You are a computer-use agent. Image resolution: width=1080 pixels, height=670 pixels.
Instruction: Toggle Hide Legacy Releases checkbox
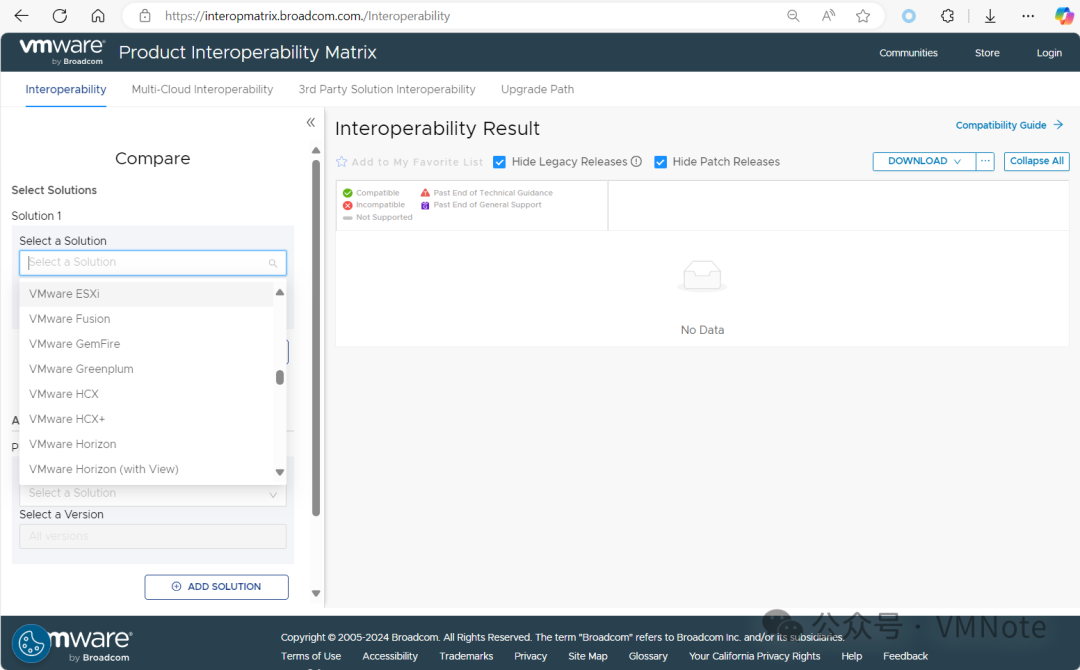(499, 162)
